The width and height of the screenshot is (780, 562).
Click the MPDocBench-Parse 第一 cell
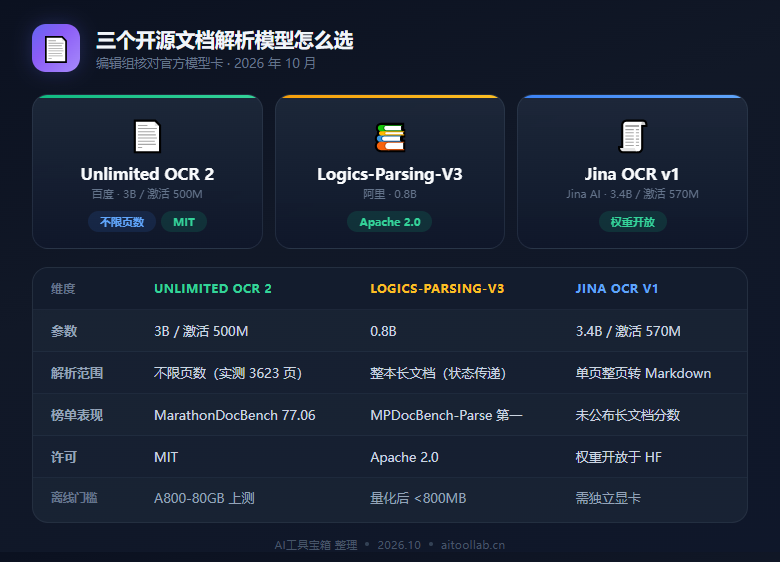click(x=446, y=415)
